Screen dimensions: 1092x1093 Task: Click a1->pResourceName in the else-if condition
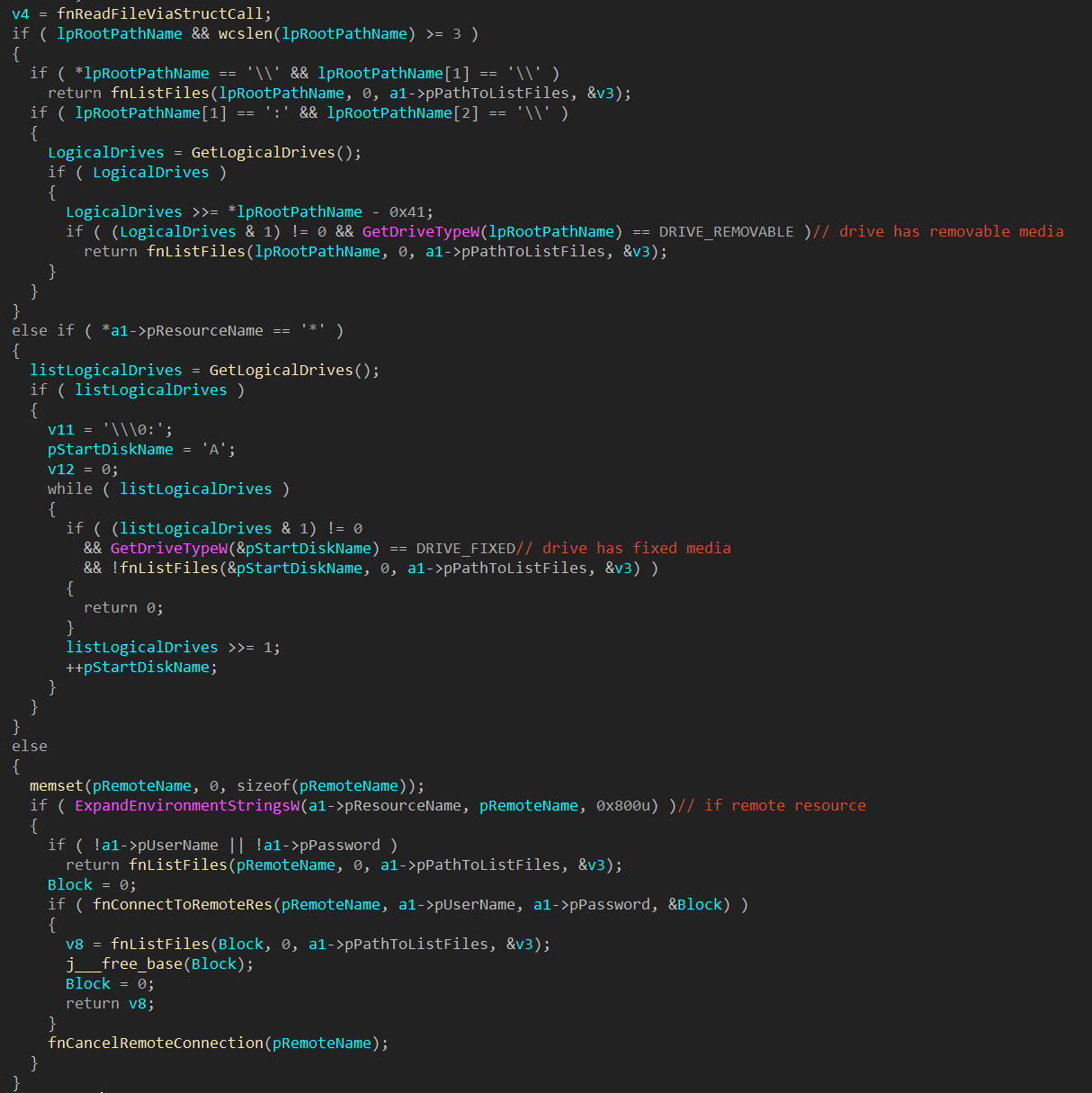click(187, 330)
